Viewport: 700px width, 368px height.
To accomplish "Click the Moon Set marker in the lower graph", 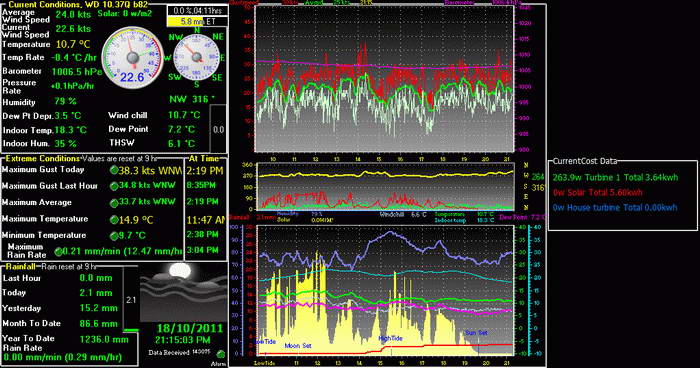I will (298, 346).
